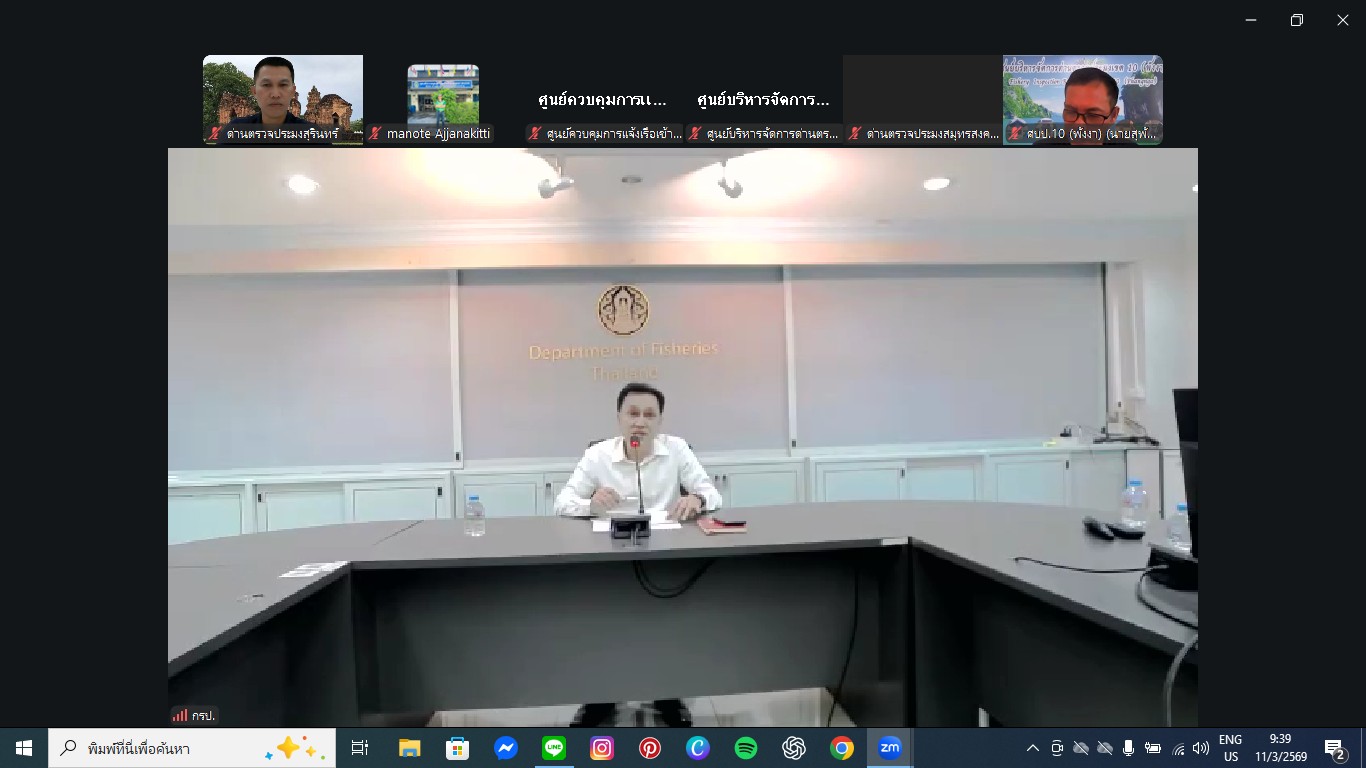
Task: Open the ChatGPT taskbar icon
Action: coord(794,748)
